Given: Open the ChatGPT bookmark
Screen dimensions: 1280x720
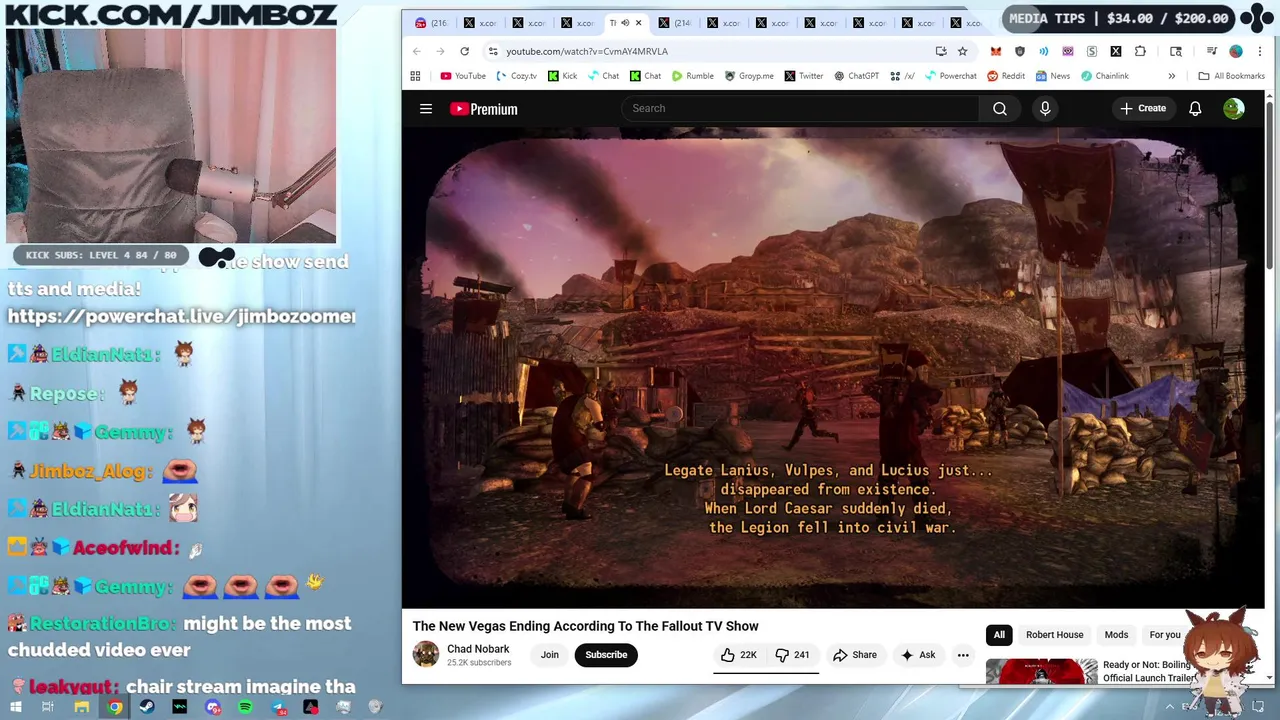Looking at the screenshot, I should click(x=857, y=76).
